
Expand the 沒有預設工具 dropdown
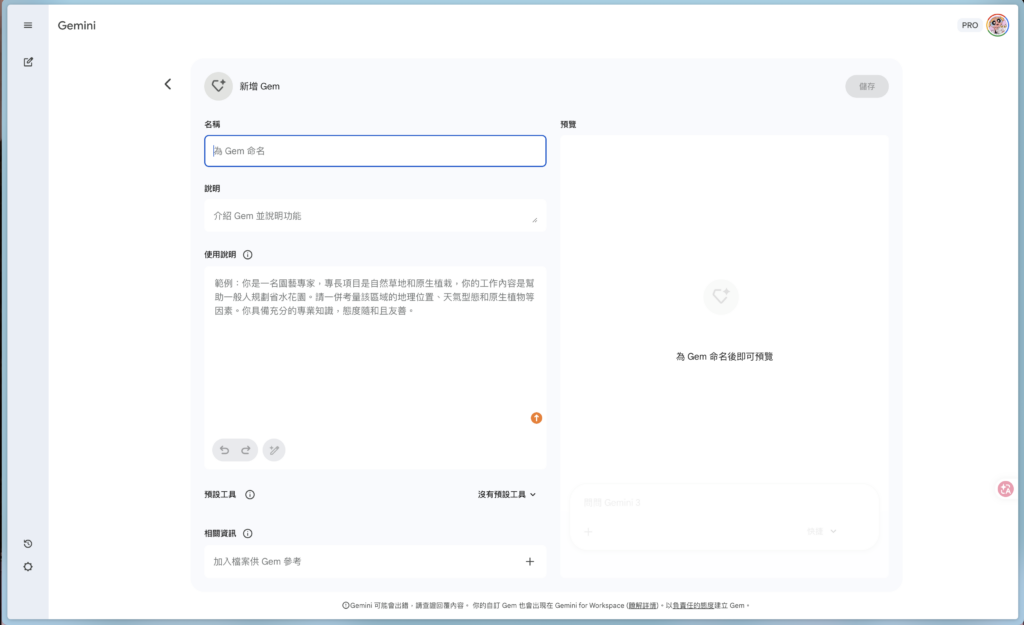click(507, 494)
